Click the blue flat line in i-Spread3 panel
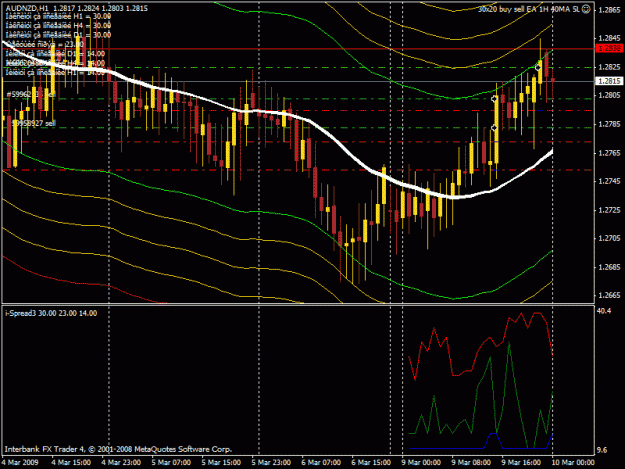The width and height of the screenshot is (625, 469). click(x=446, y=448)
